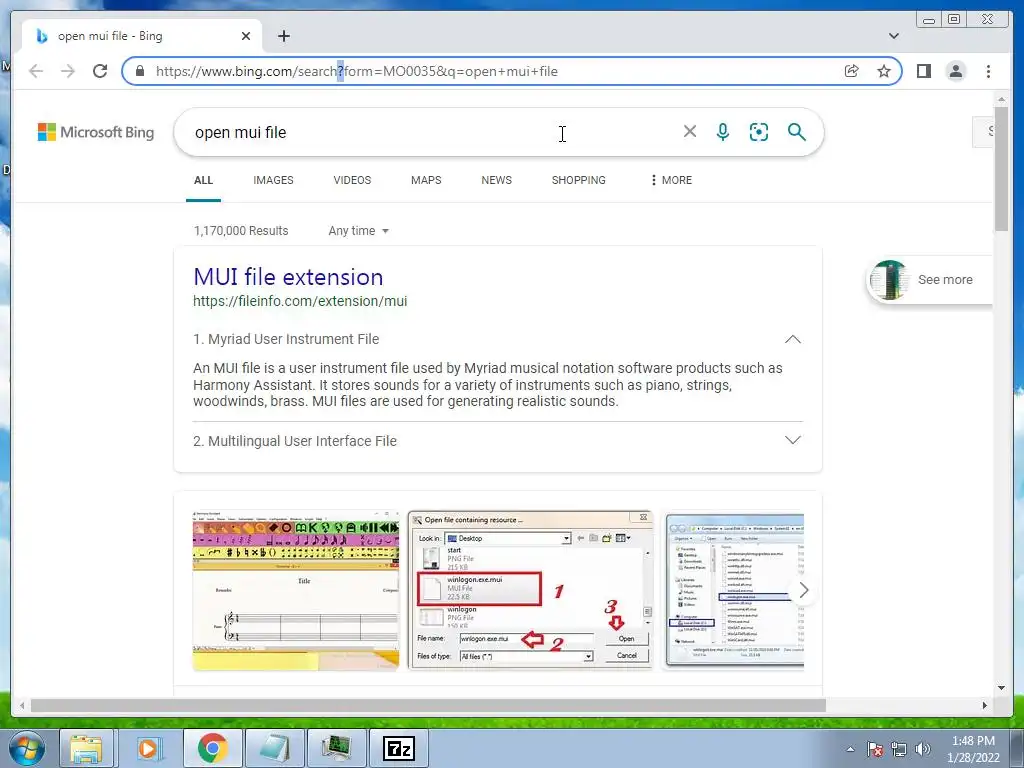Open the 'MUI file extension' result
The height and width of the screenshot is (768, 1024).
(288, 277)
